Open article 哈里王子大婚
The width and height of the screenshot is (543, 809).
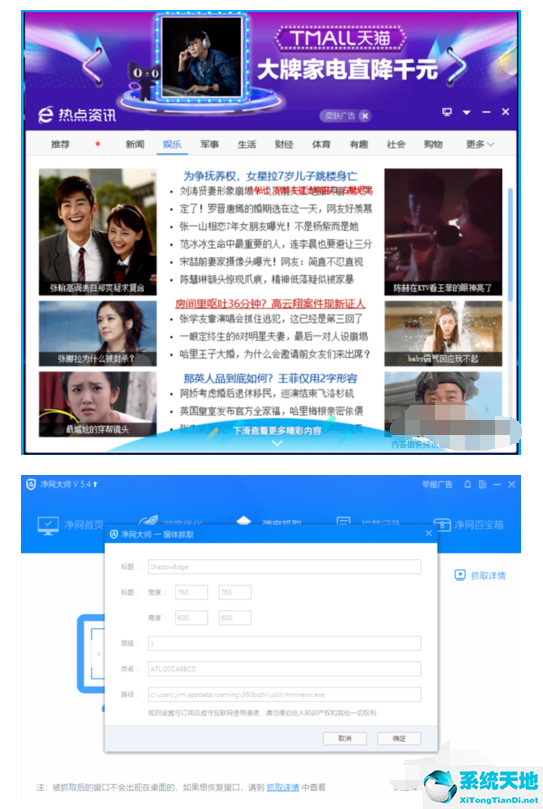coord(275,354)
